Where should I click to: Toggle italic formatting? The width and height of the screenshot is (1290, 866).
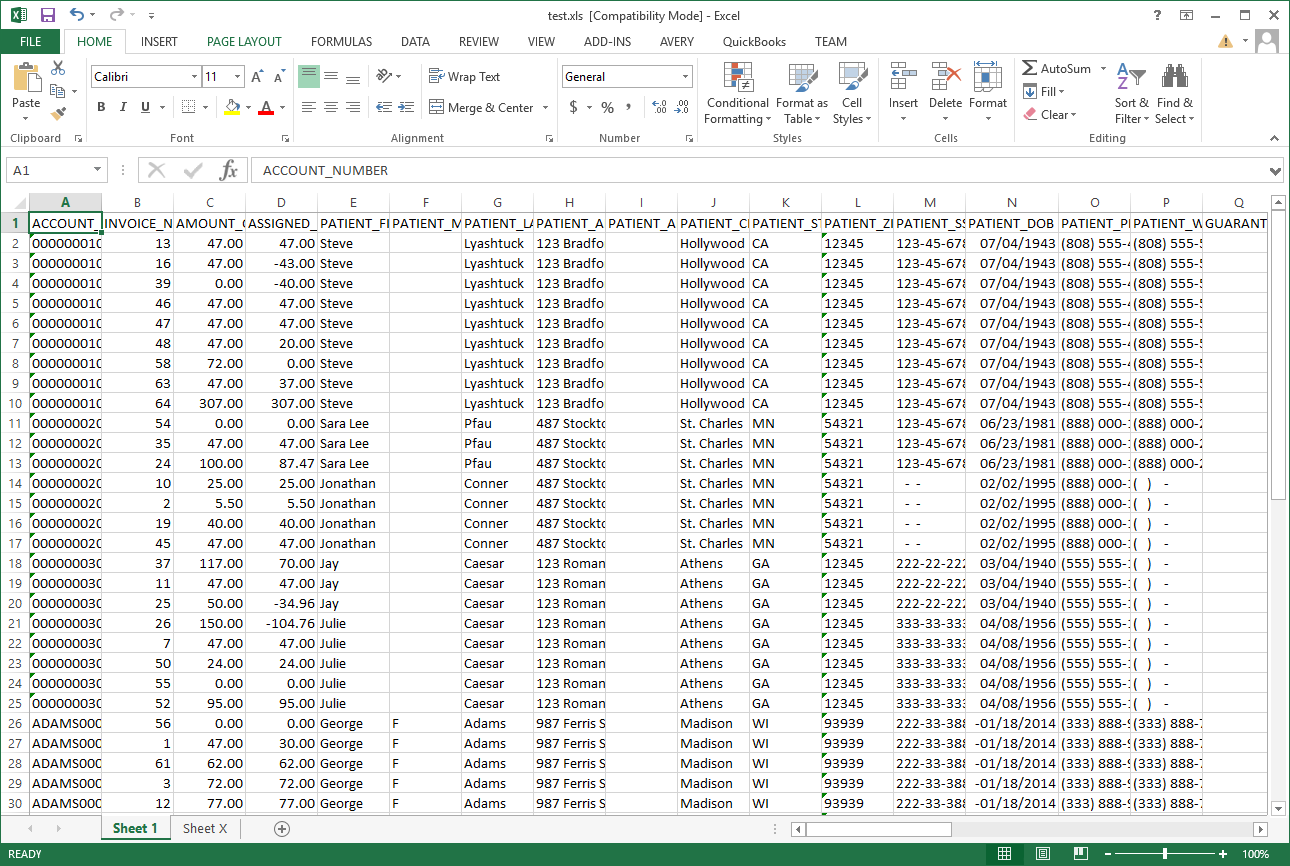(123, 107)
